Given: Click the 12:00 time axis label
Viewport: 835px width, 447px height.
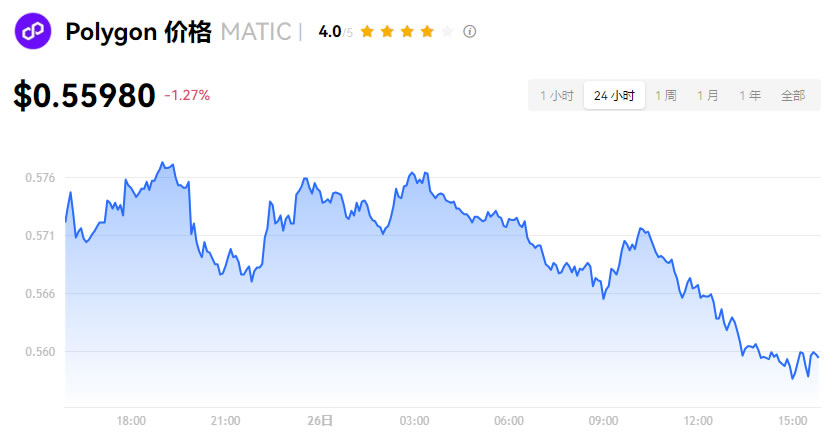Looking at the screenshot, I should tap(698, 420).
